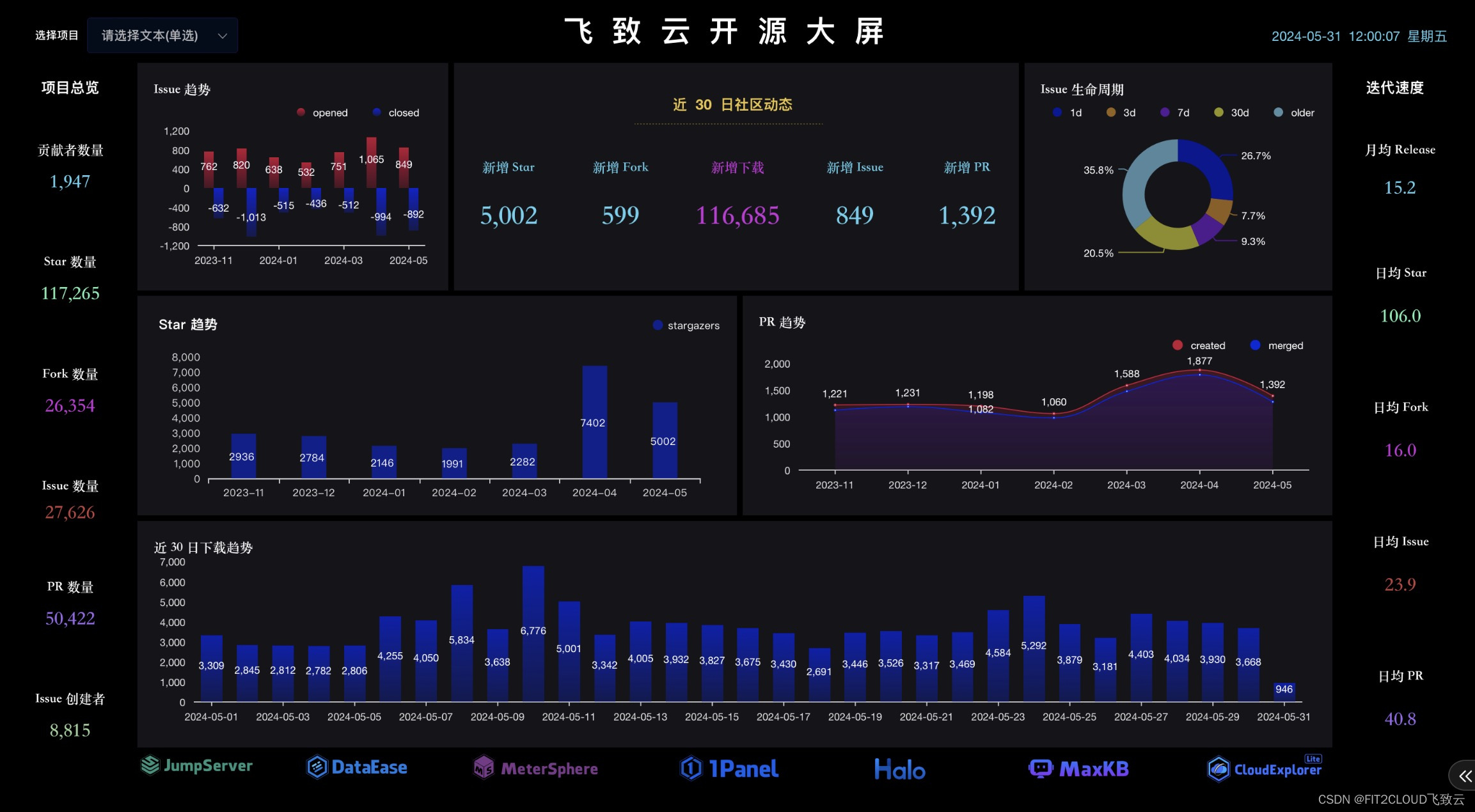Image resolution: width=1475 pixels, height=812 pixels.
Task: Click the 1,065 opened issue bar
Action: click(372, 162)
